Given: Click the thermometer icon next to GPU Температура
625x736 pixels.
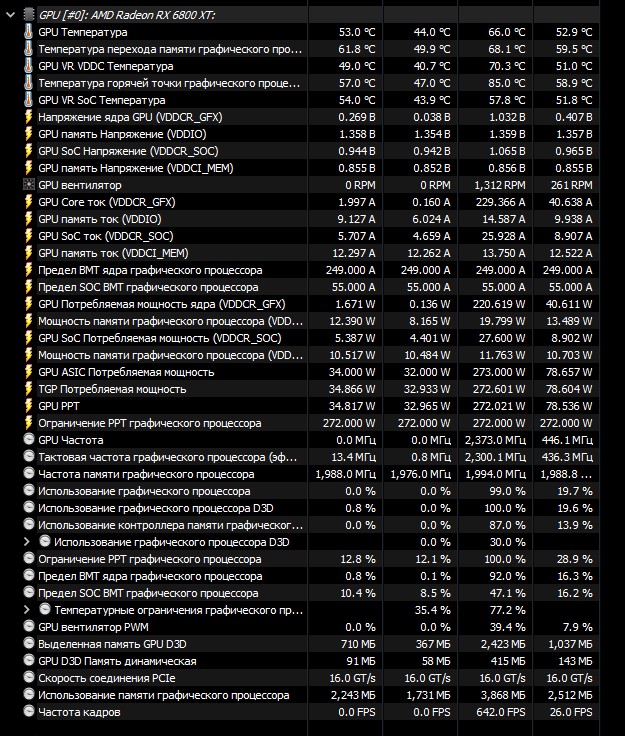Looking at the screenshot, I should click(29, 32).
